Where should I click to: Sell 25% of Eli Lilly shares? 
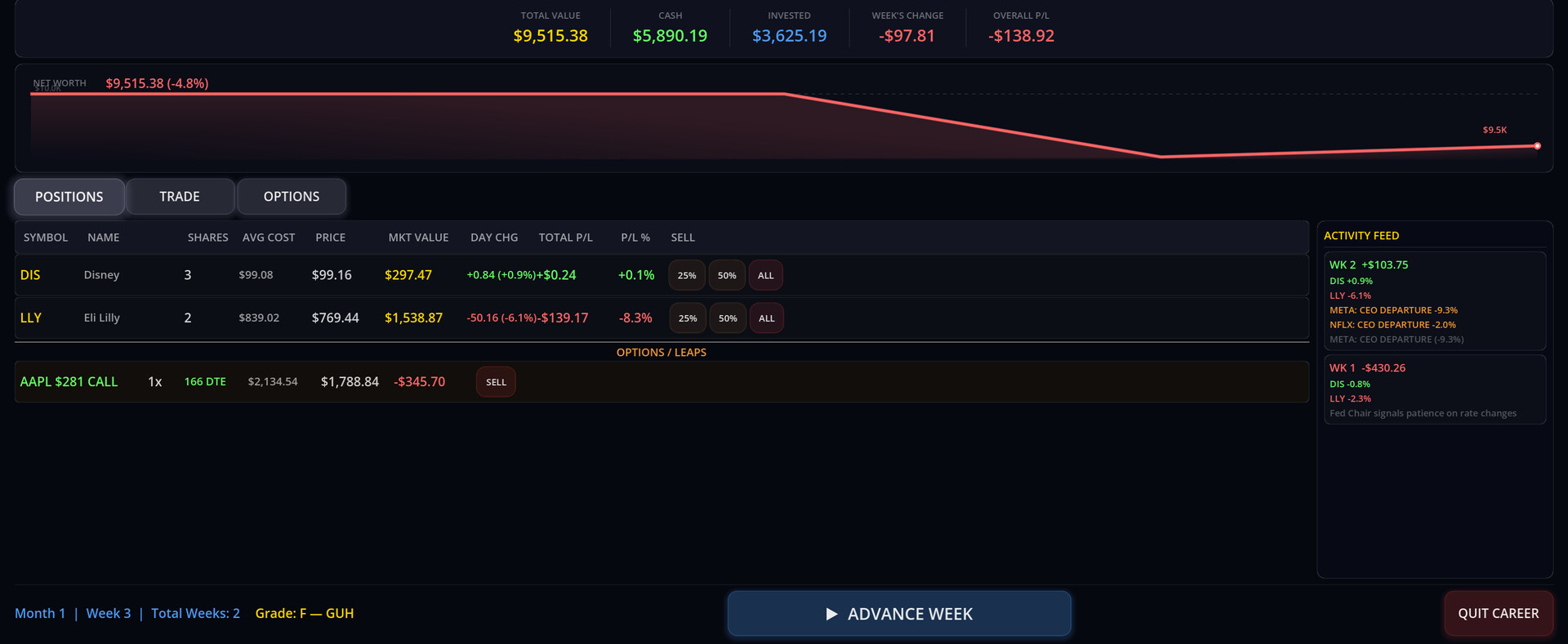[x=688, y=318]
